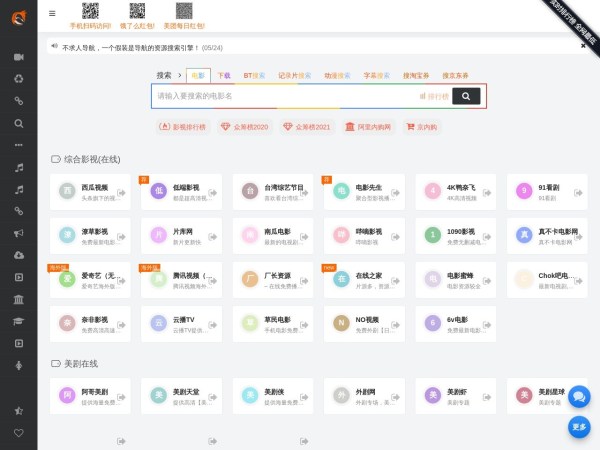The width and height of the screenshot is (600, 450).
Task: Open the 外剧网 site card
Action: (364, 396)
